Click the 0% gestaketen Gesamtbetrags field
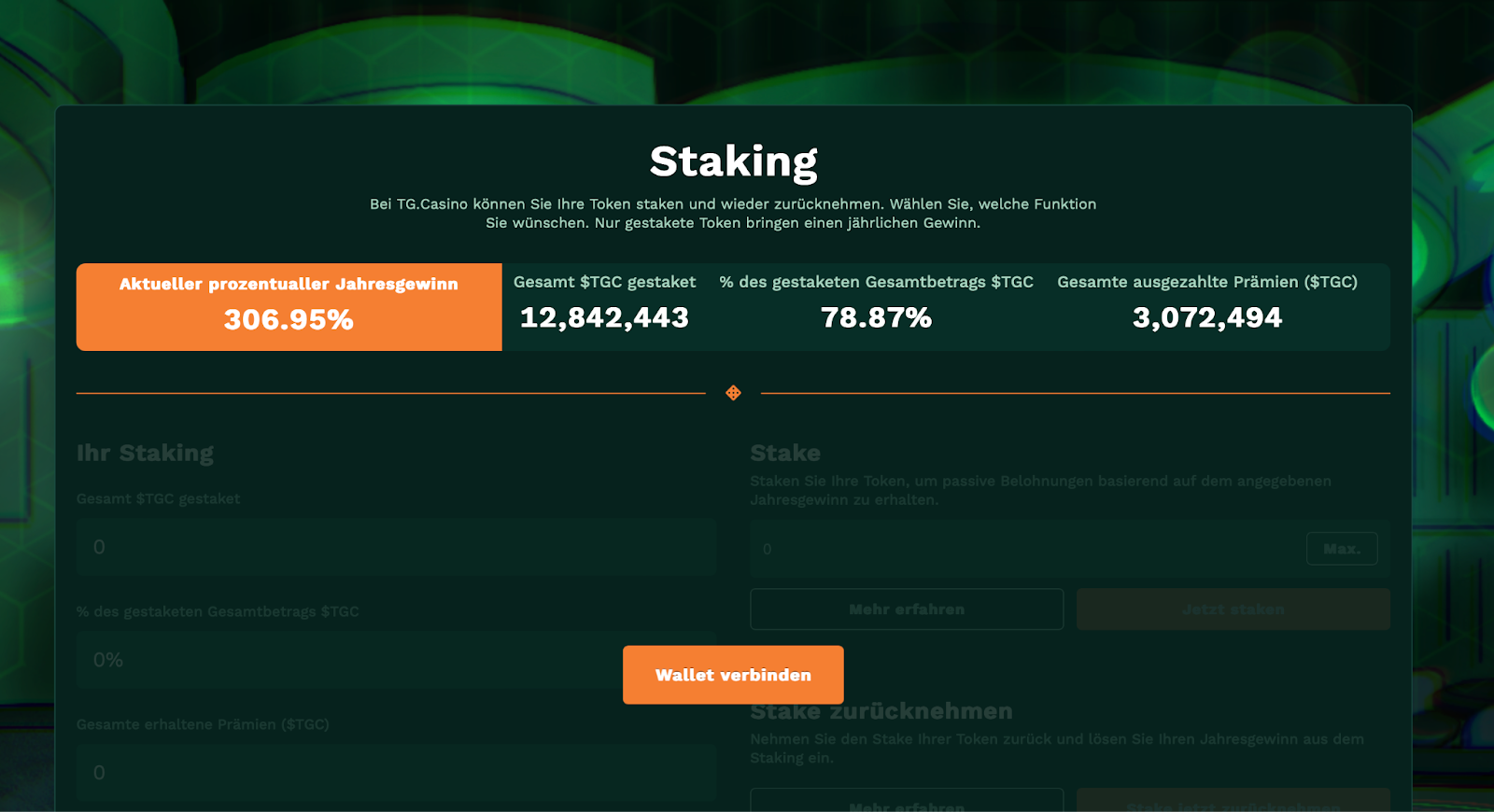This screenshot has width=1494, height=812. (x=396, y=660)
